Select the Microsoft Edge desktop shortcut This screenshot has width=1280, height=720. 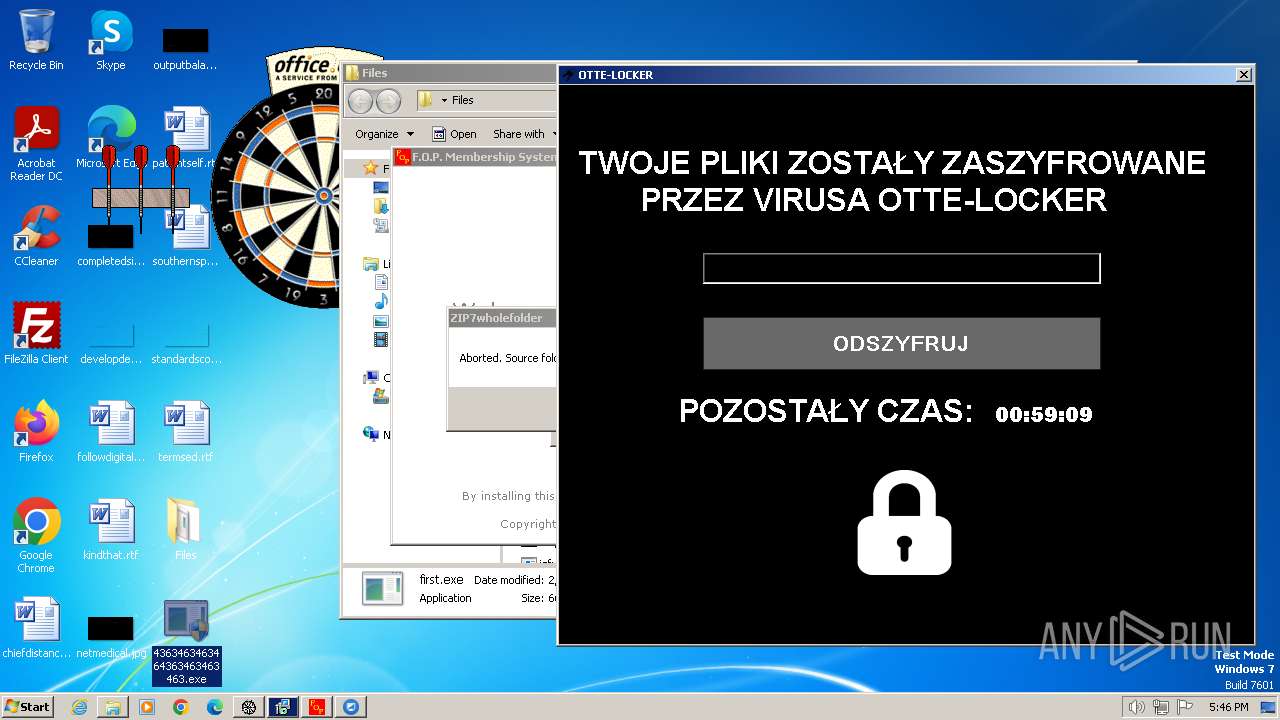(x=110, y=138)
